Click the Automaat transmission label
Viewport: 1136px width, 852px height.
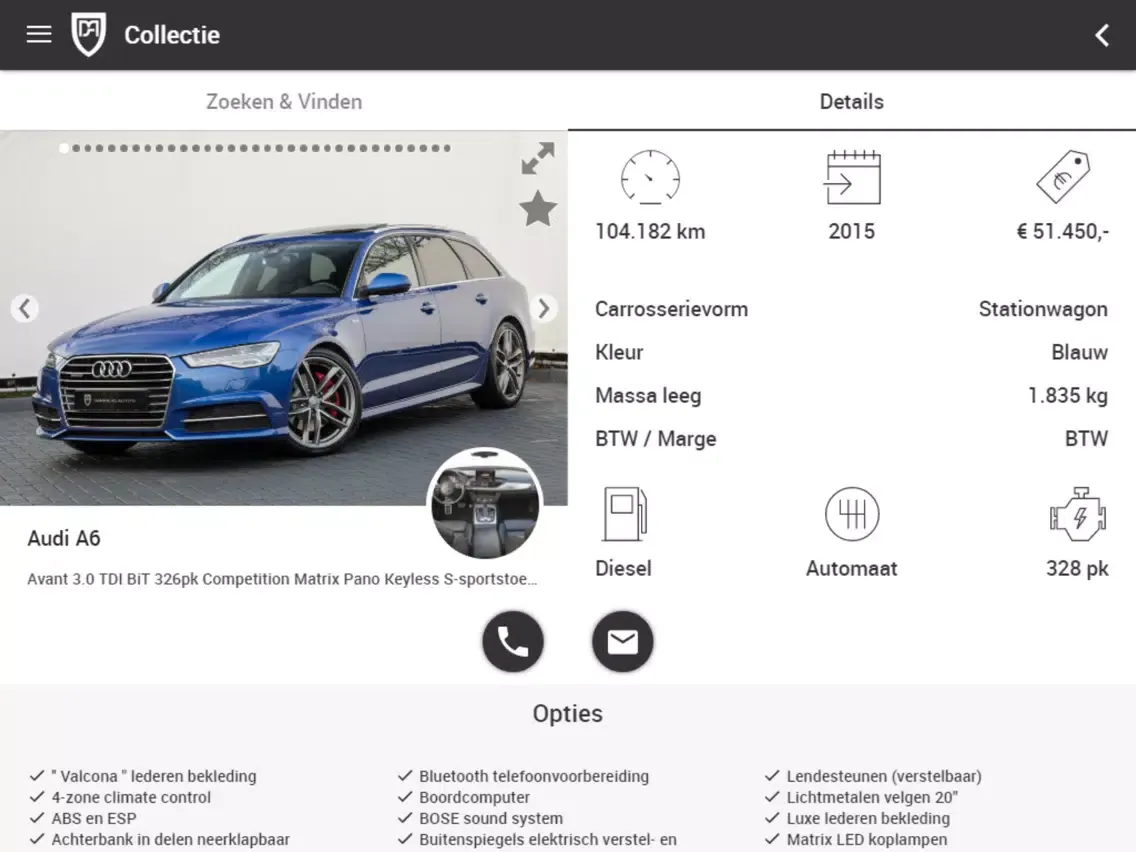(x=852, y=568)
